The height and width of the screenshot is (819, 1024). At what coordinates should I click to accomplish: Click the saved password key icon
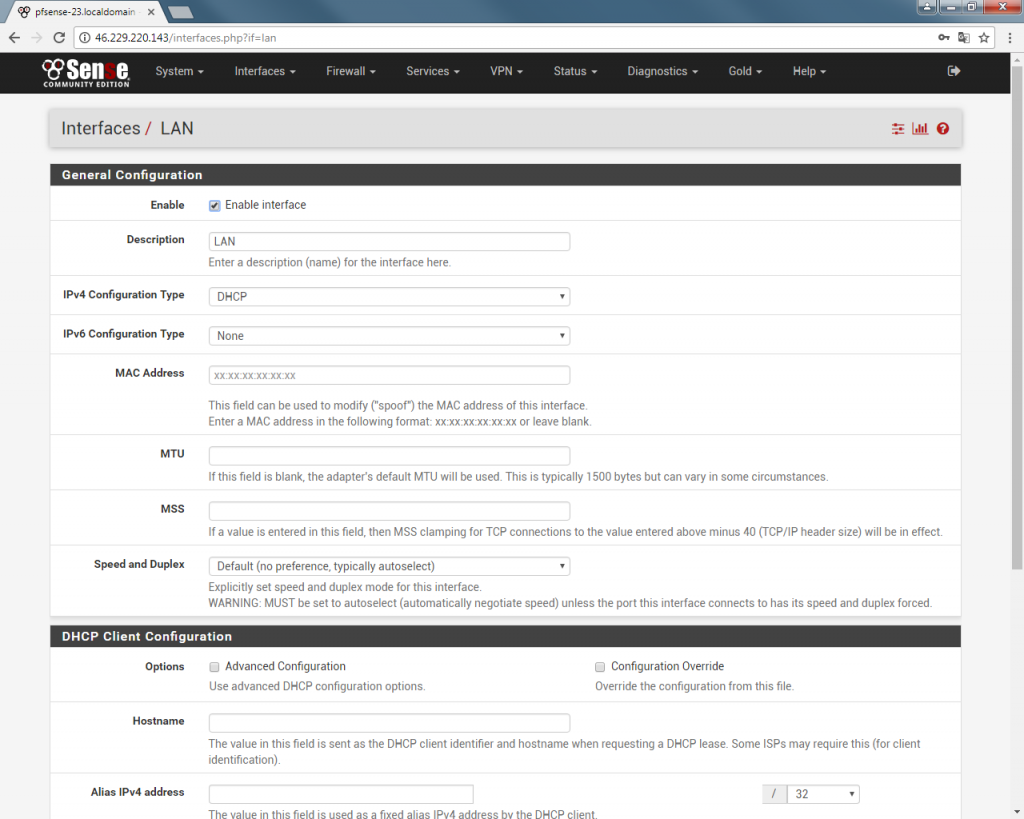pos(944,38)
